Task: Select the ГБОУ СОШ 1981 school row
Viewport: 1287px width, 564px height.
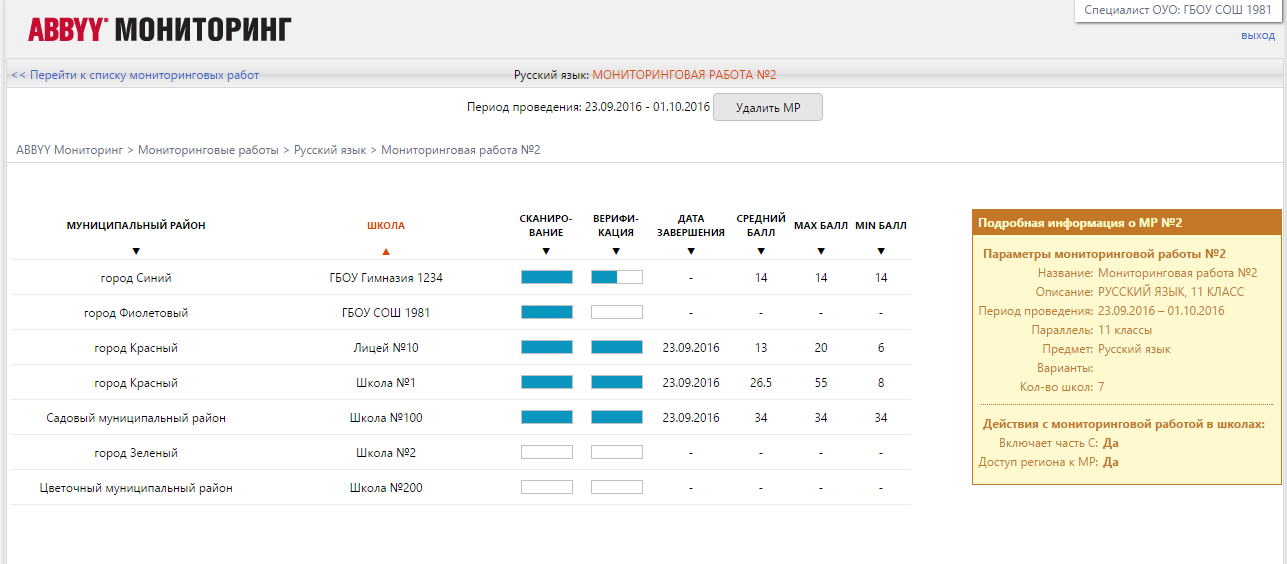Action: [x=386, y=313]
